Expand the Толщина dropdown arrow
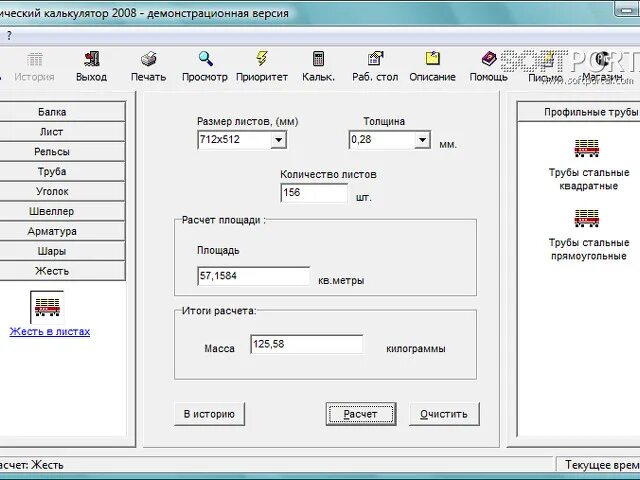The image size is (640, 480). (x=422, y=140)
